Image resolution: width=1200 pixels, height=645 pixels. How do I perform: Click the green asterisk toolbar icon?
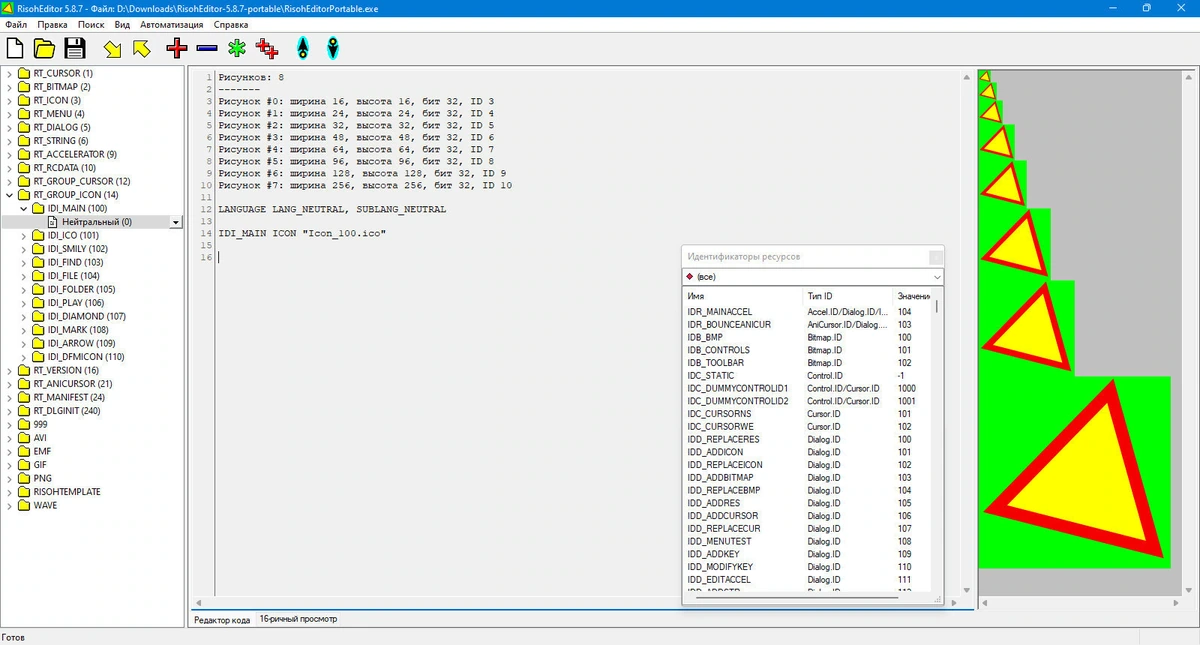pos(237,47)
